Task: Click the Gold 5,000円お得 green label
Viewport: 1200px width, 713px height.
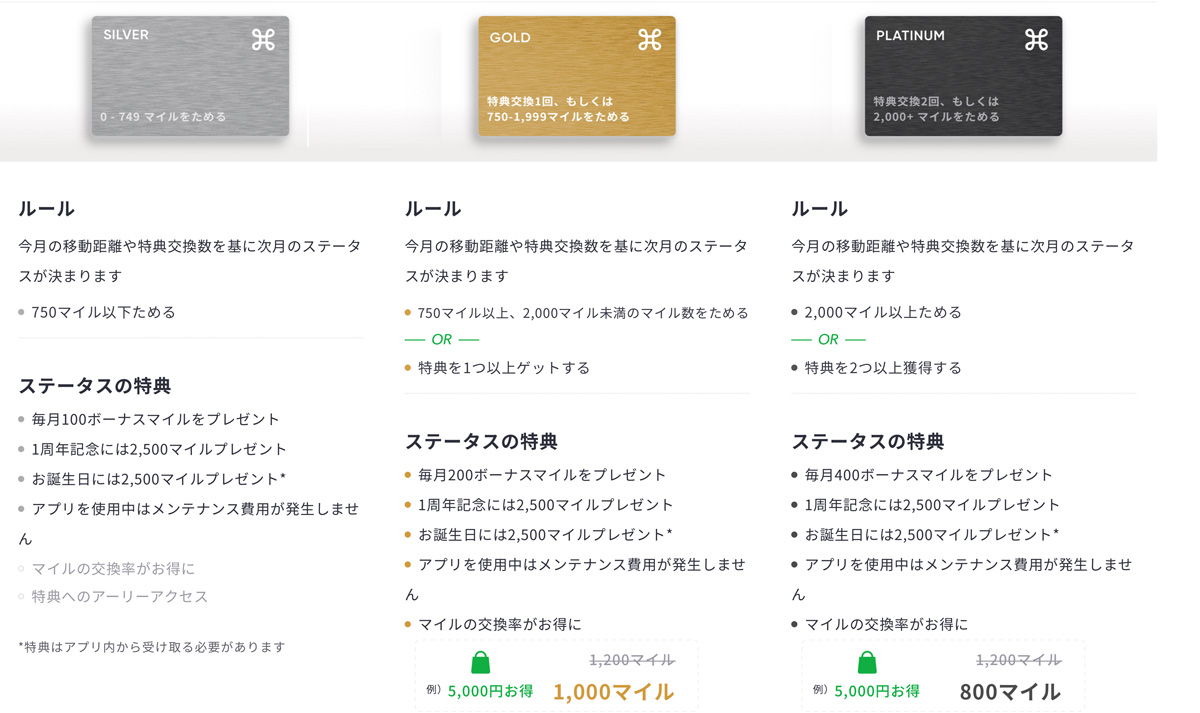Action: tap(490, 691)
